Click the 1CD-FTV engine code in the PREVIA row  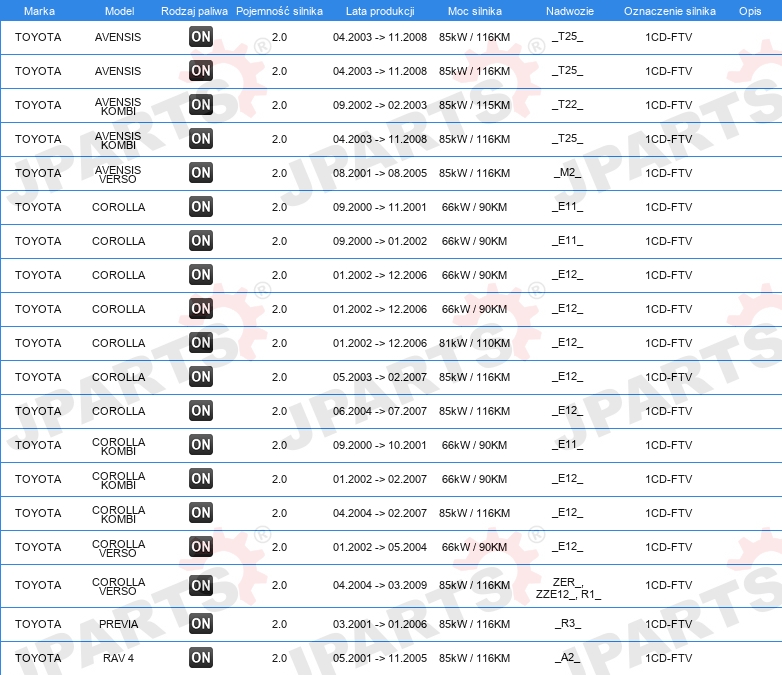(668, 624)
